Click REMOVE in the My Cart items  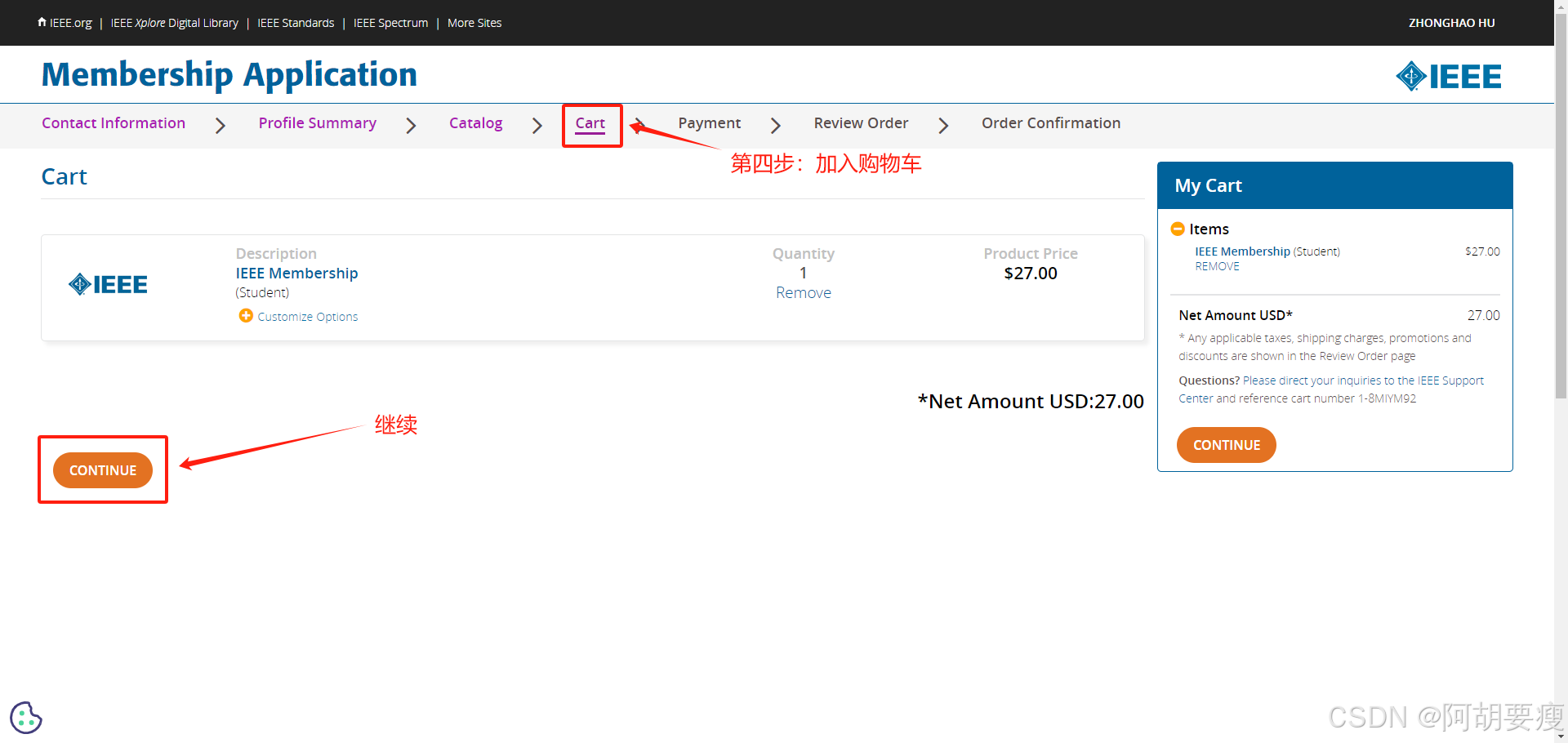[x=1217, y=266]
